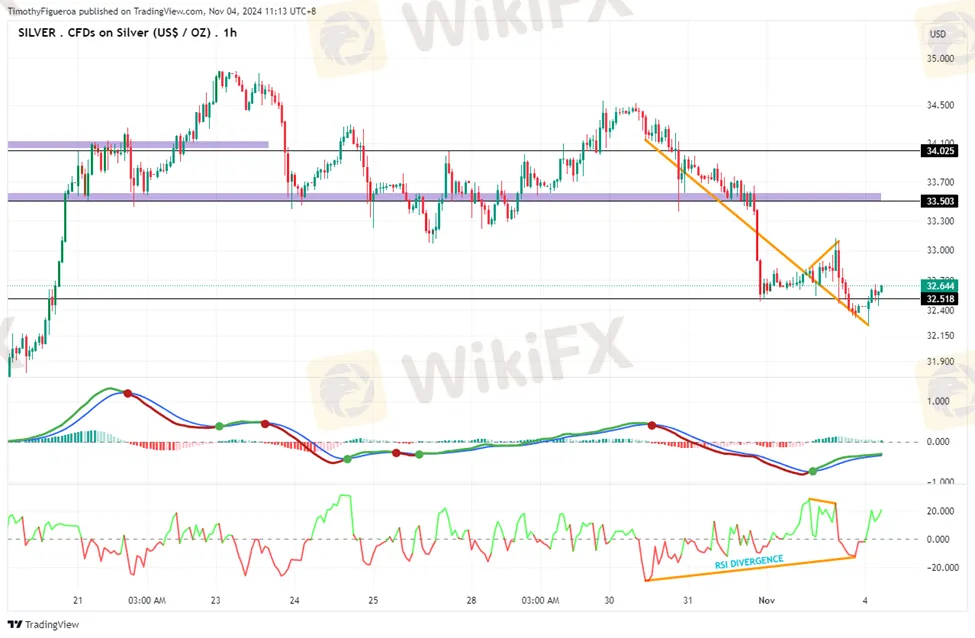Click the date label 24 on time axis

click(294, 600)
